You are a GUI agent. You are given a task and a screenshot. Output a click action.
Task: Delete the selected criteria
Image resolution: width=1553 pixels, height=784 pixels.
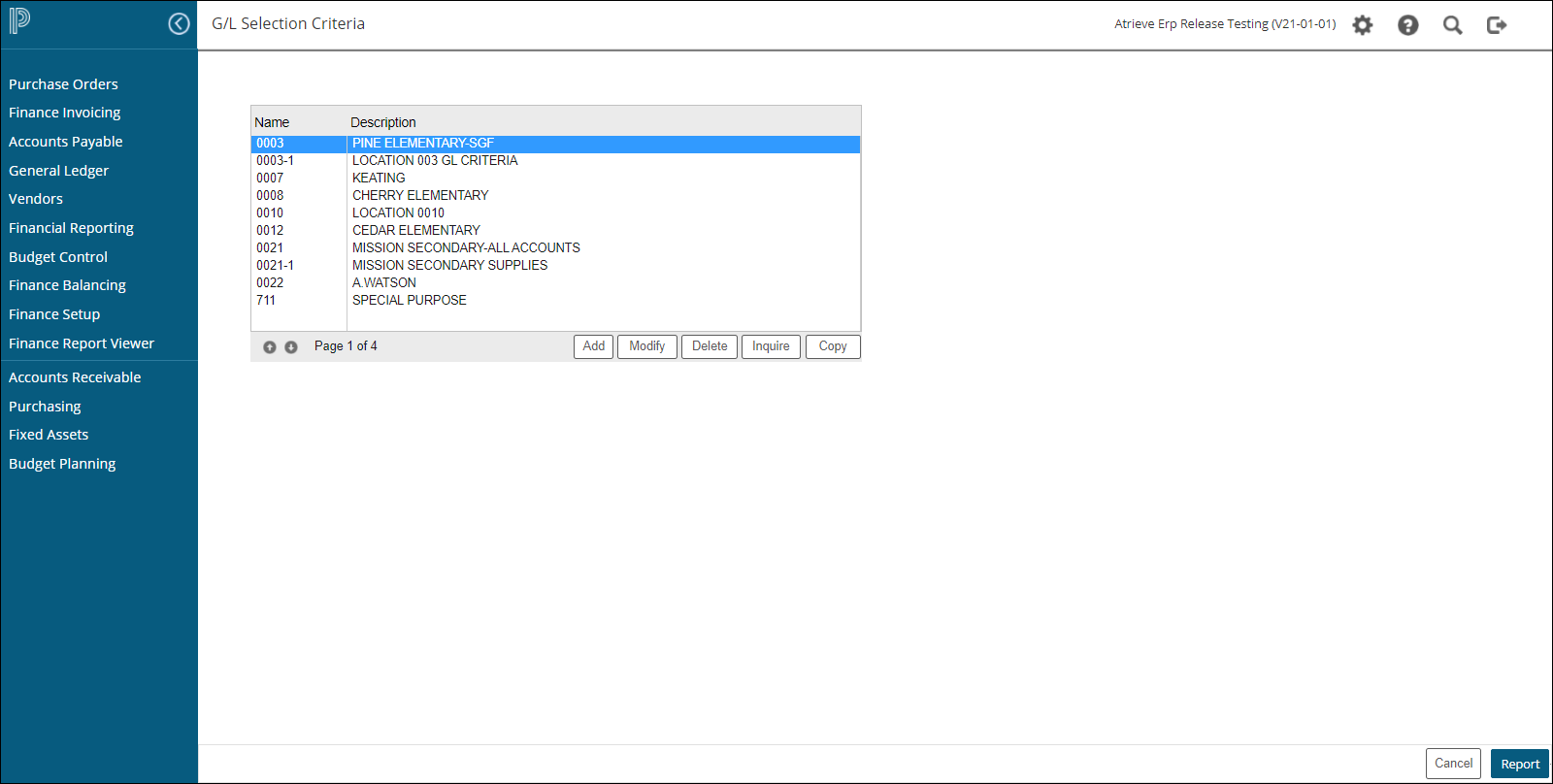(710, 346)
